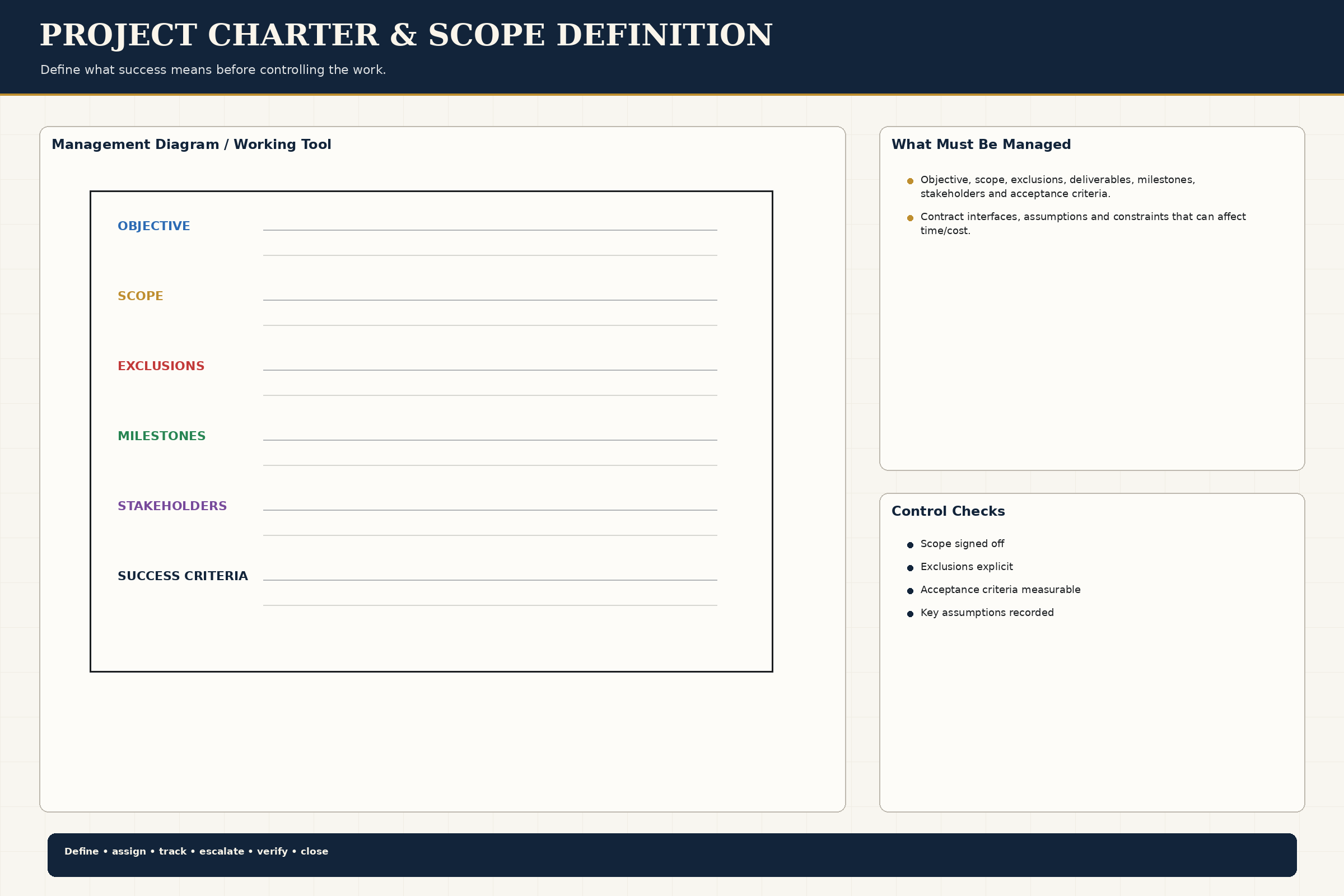
Task: Click the STAKEHOLDERS label
Action: [x=172, y=506]
